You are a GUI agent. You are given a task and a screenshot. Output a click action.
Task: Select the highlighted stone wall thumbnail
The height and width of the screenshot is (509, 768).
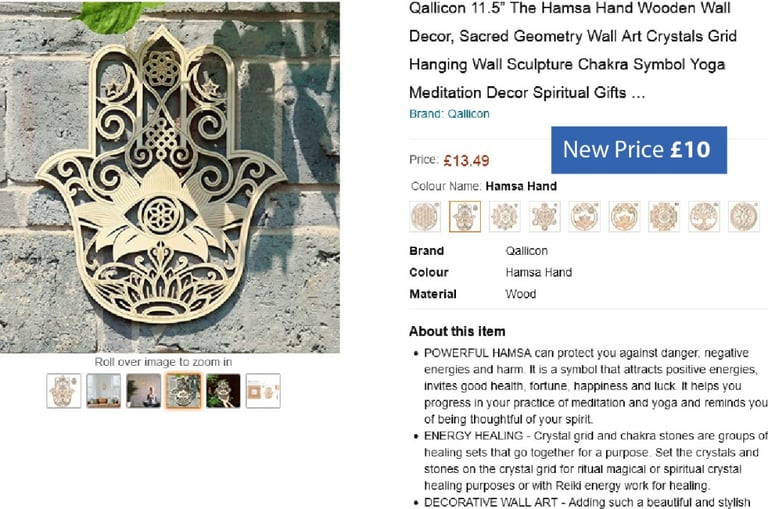[183, 390]
